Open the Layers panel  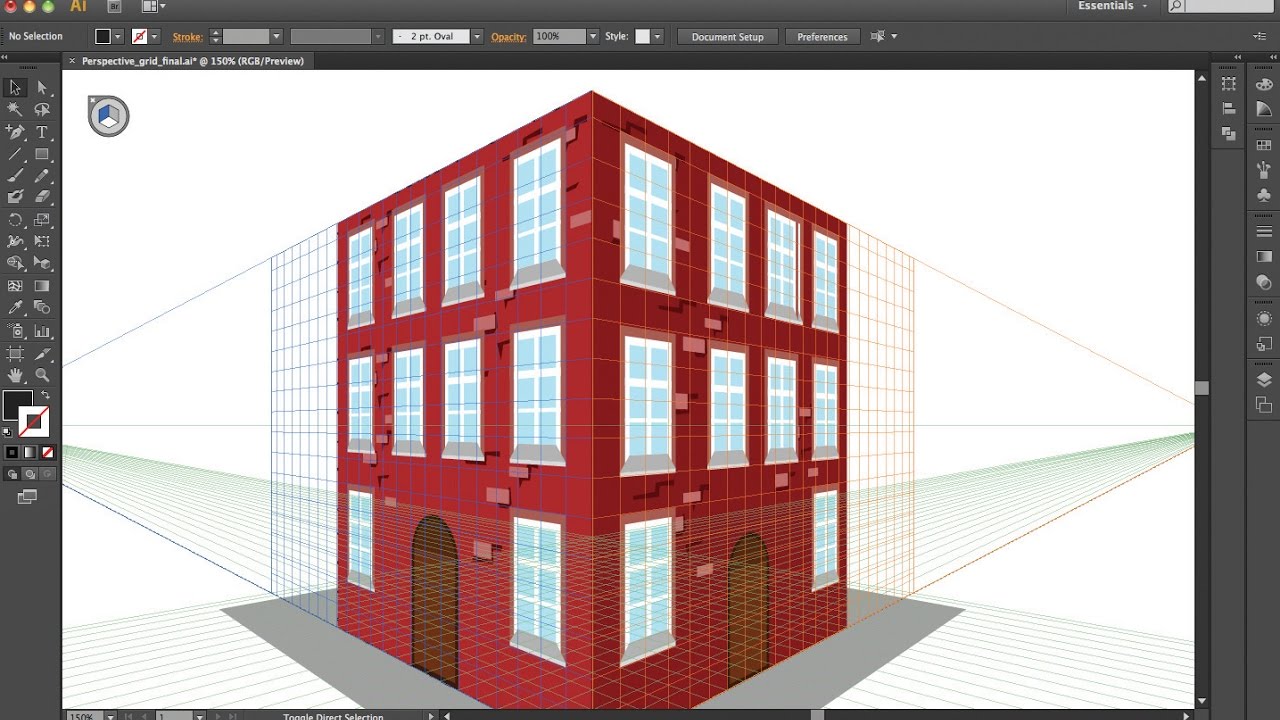[x=1264, y=379]
